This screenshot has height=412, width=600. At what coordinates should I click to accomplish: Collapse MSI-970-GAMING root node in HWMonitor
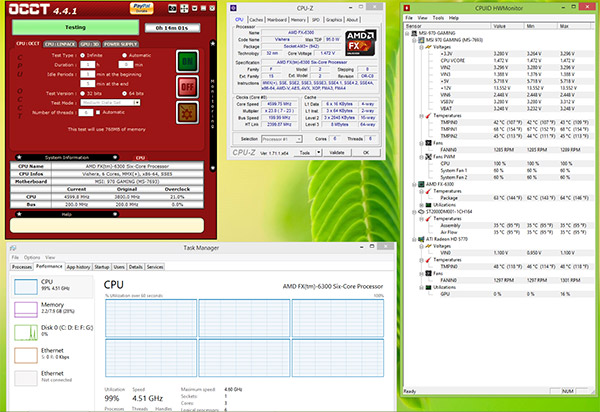407,33
